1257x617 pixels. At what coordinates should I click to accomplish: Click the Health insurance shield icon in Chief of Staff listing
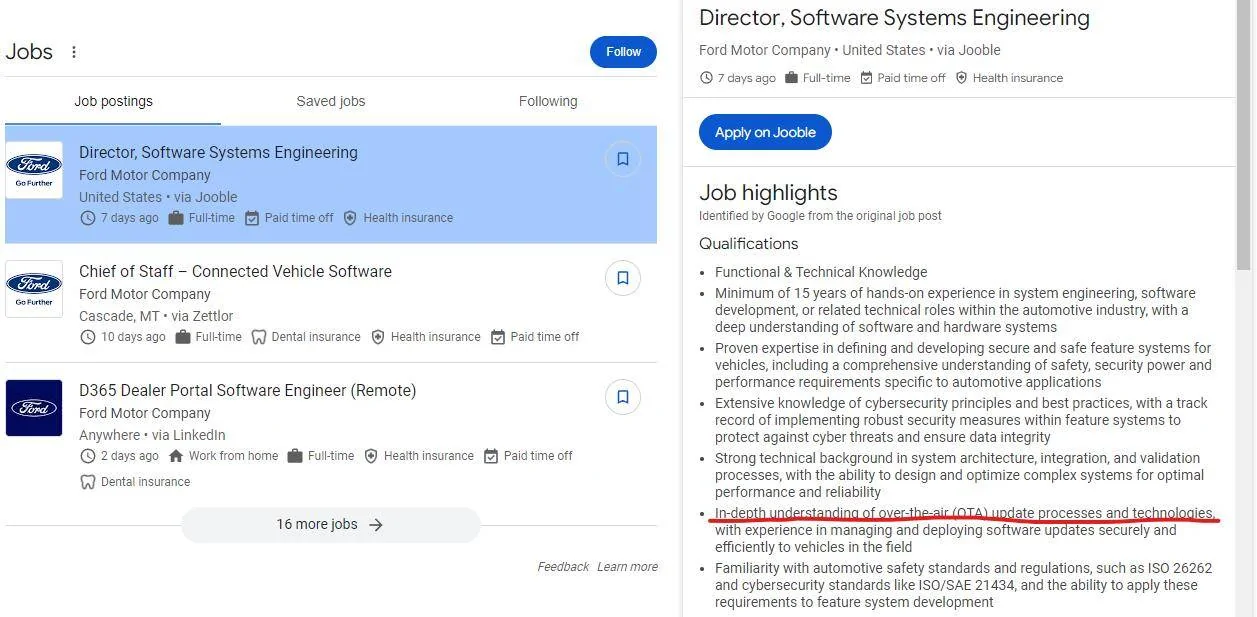378,337
